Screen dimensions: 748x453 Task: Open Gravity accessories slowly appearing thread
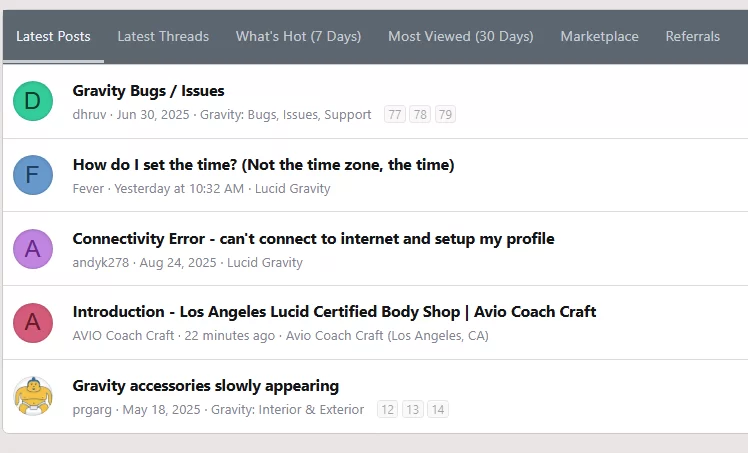point(206,386)
